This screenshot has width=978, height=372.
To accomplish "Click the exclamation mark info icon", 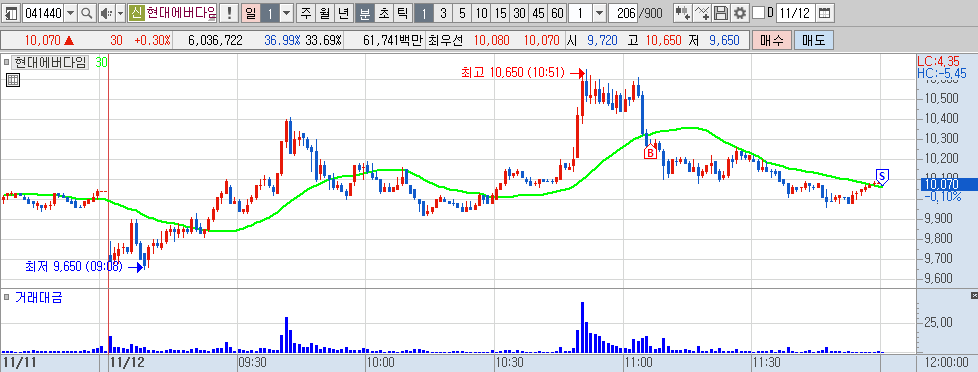I will click(230, 12).
